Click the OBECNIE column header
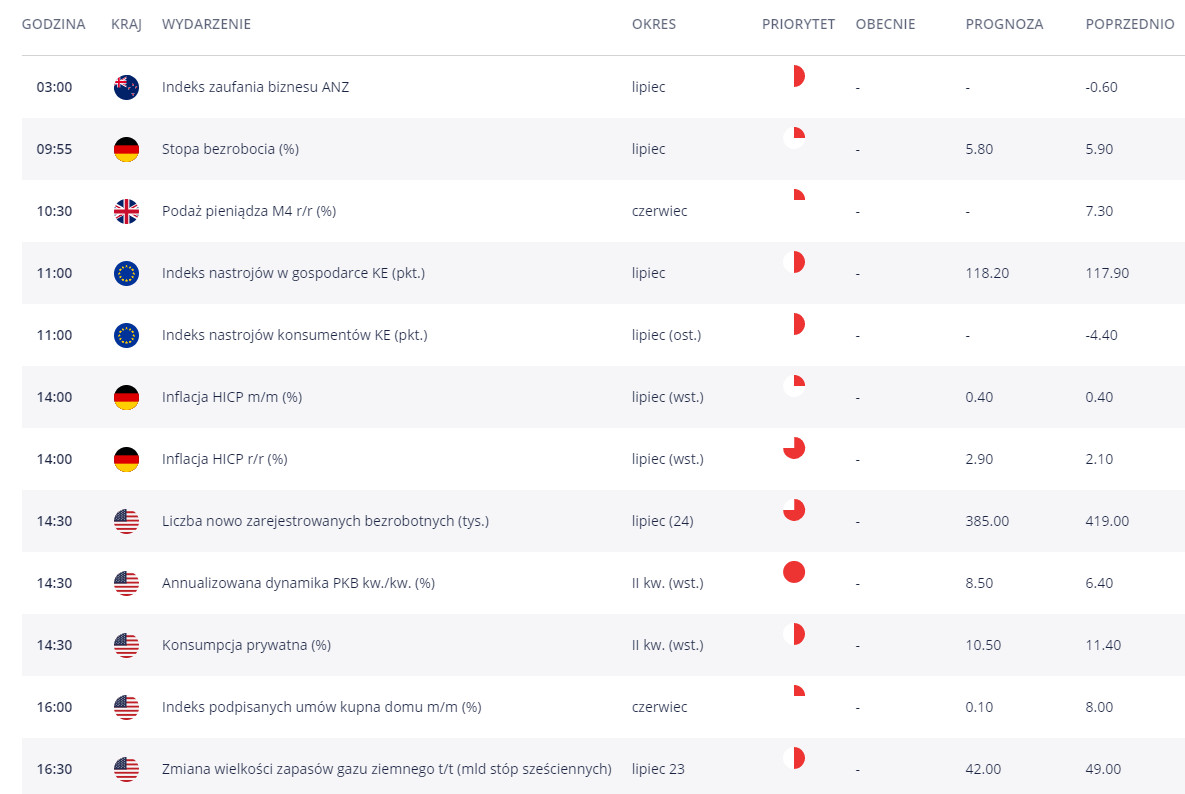 [x=885, y=24]
